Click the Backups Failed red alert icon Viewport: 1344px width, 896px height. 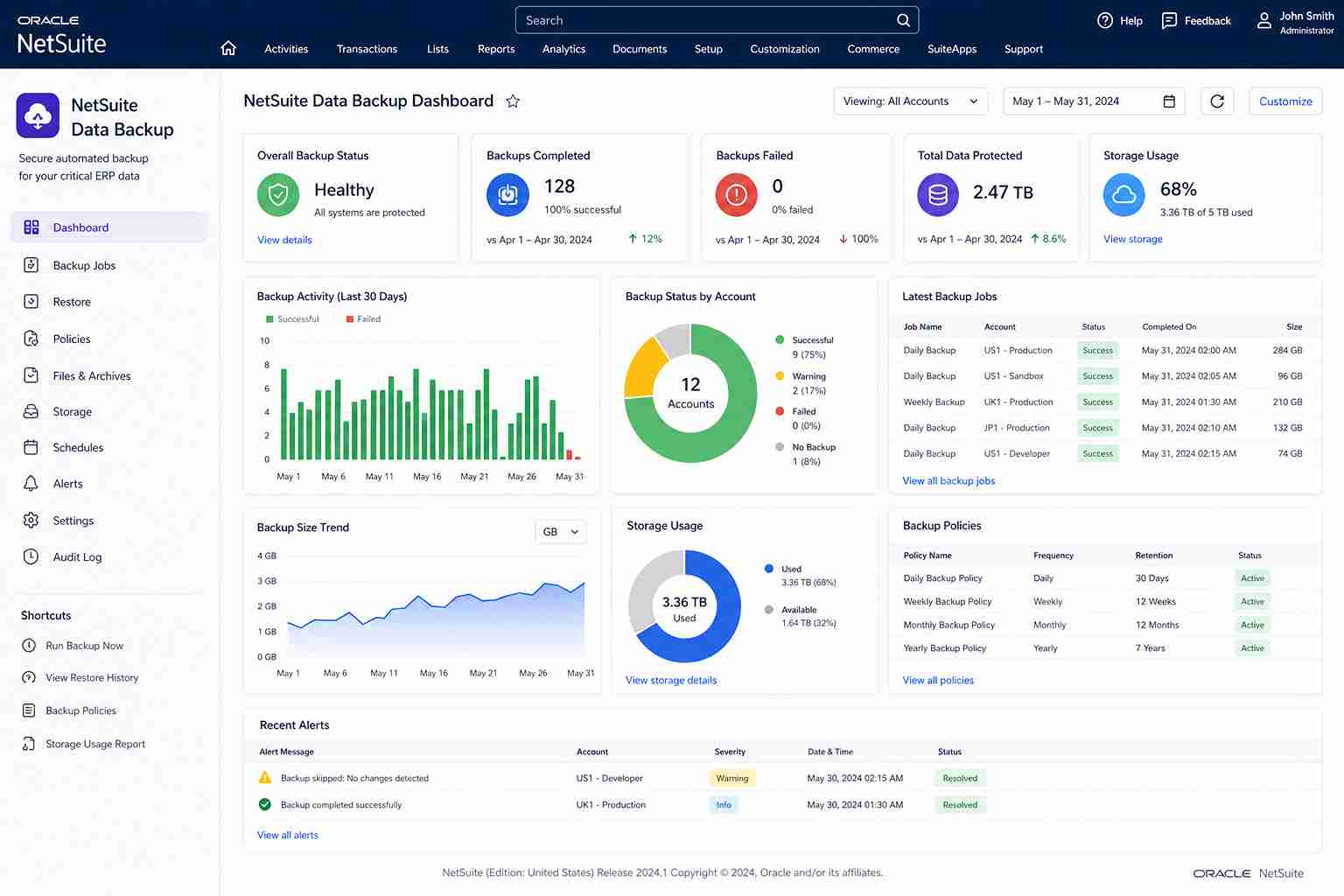[x=737, y=195]
